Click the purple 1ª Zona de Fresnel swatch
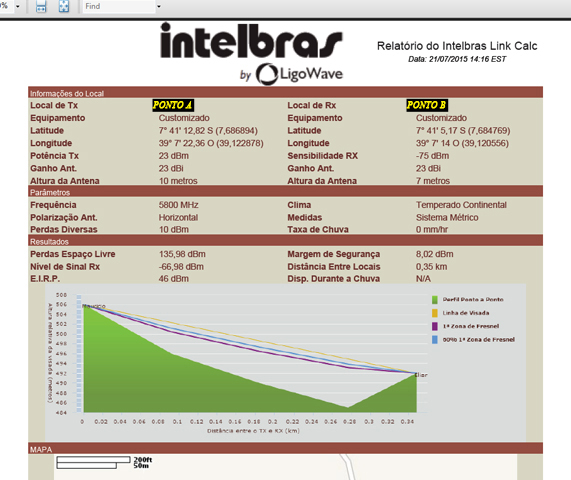This screenshot has height=480, width=571. [434, 326]
